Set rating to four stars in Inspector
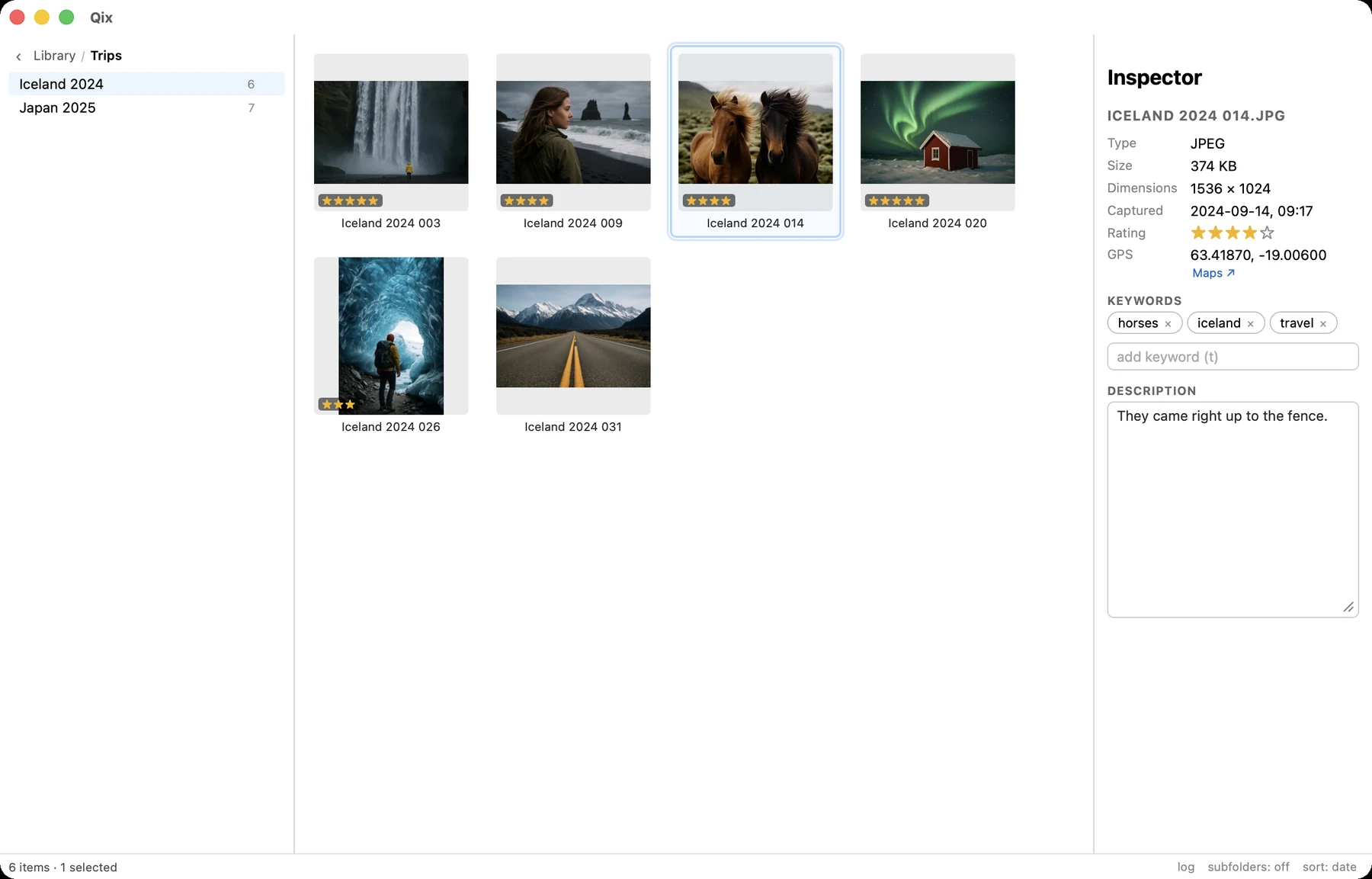 coord(1250,233)
